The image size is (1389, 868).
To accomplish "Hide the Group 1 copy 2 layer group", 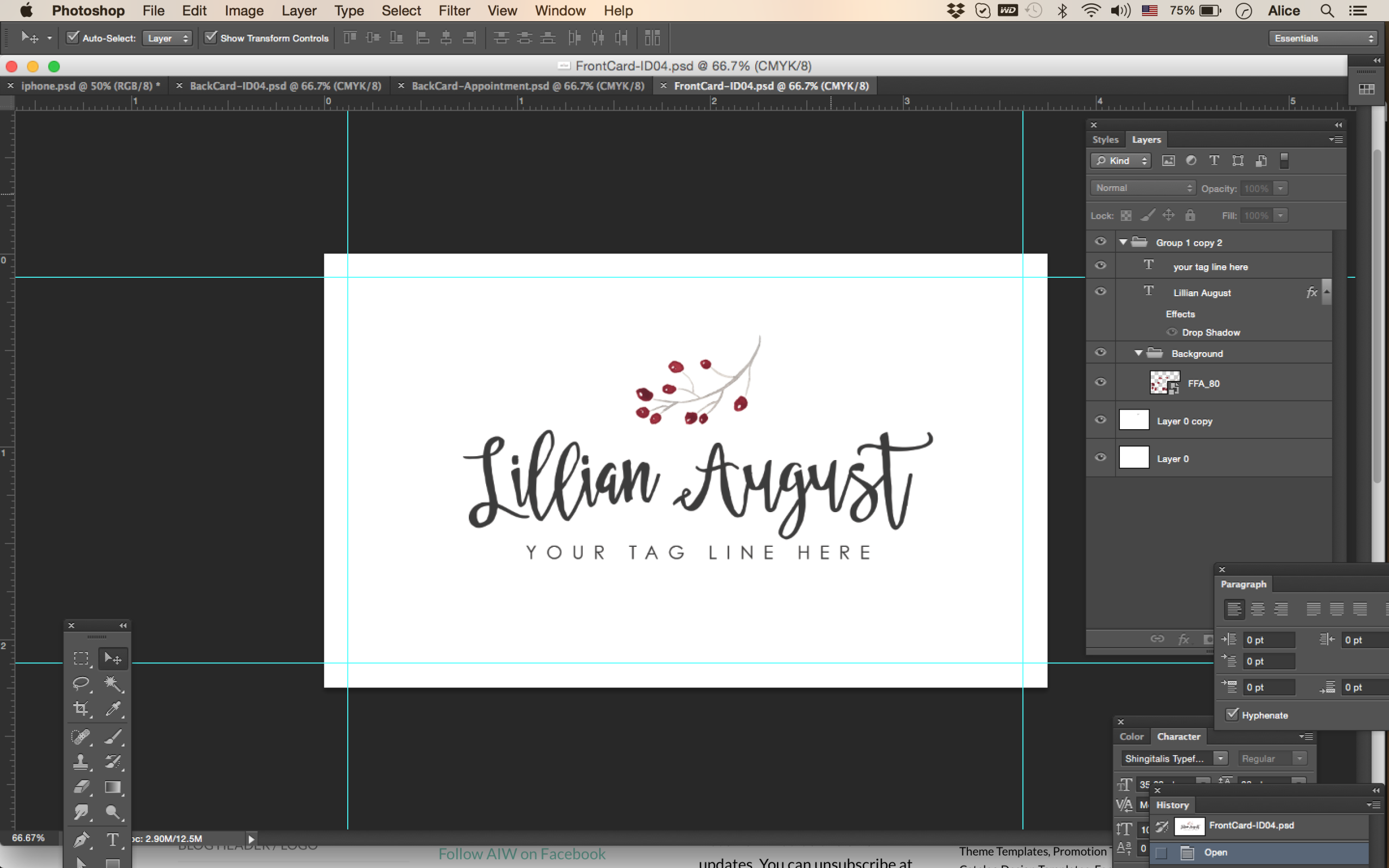I will click(x=1100, y=242).
